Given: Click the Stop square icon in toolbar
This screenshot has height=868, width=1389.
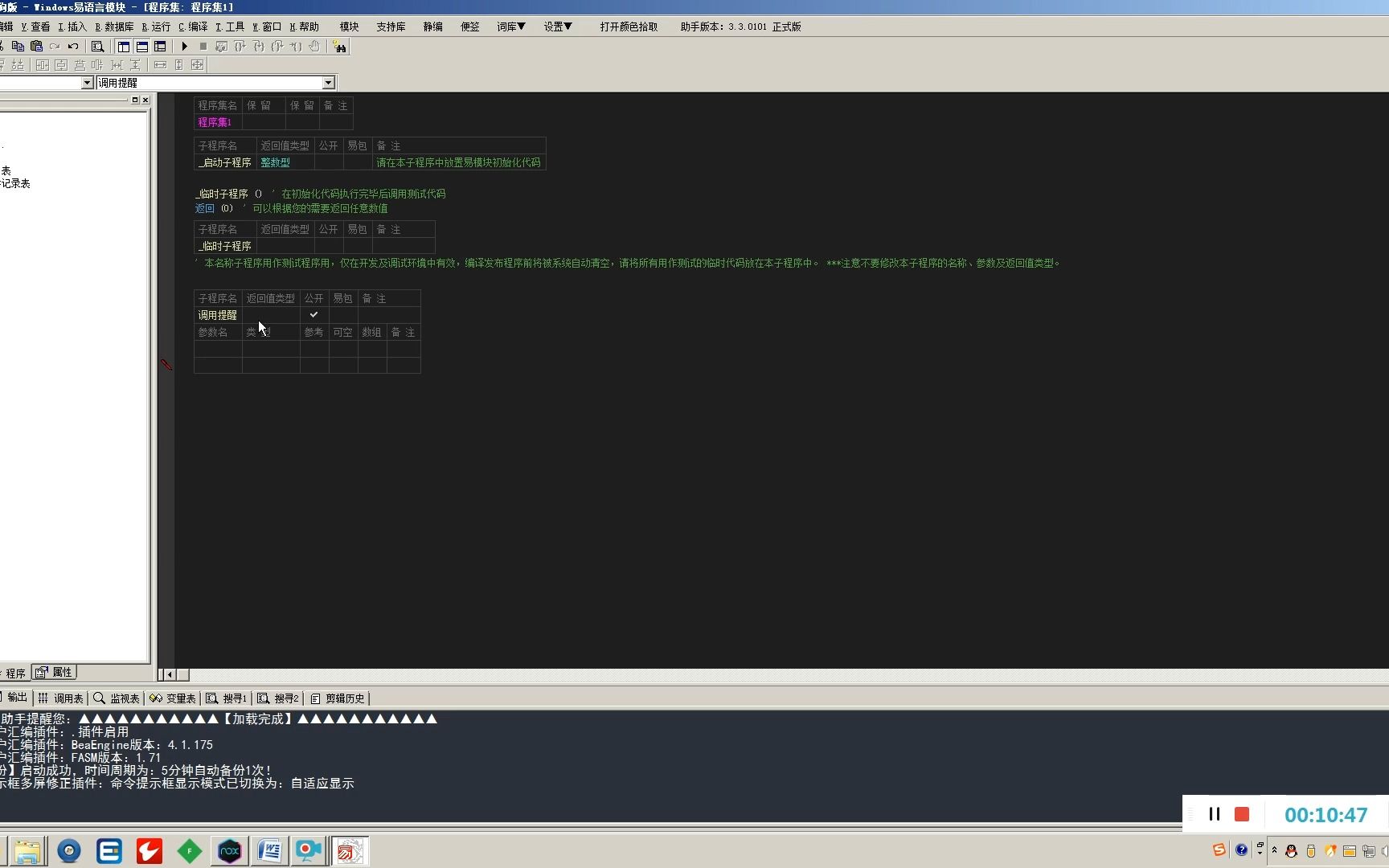Looking at the screenshot, I should pyautogui.click(x=203, y=47).
